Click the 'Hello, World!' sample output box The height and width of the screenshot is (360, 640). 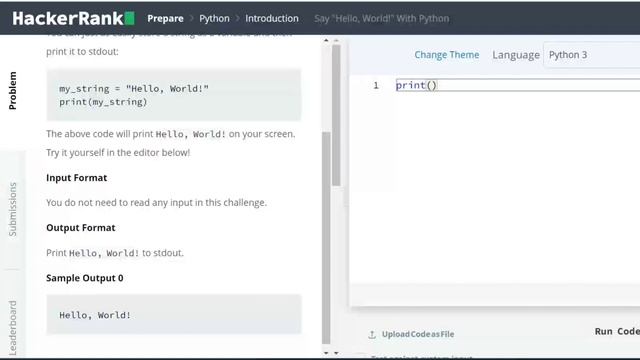click(x=174, y=314)
